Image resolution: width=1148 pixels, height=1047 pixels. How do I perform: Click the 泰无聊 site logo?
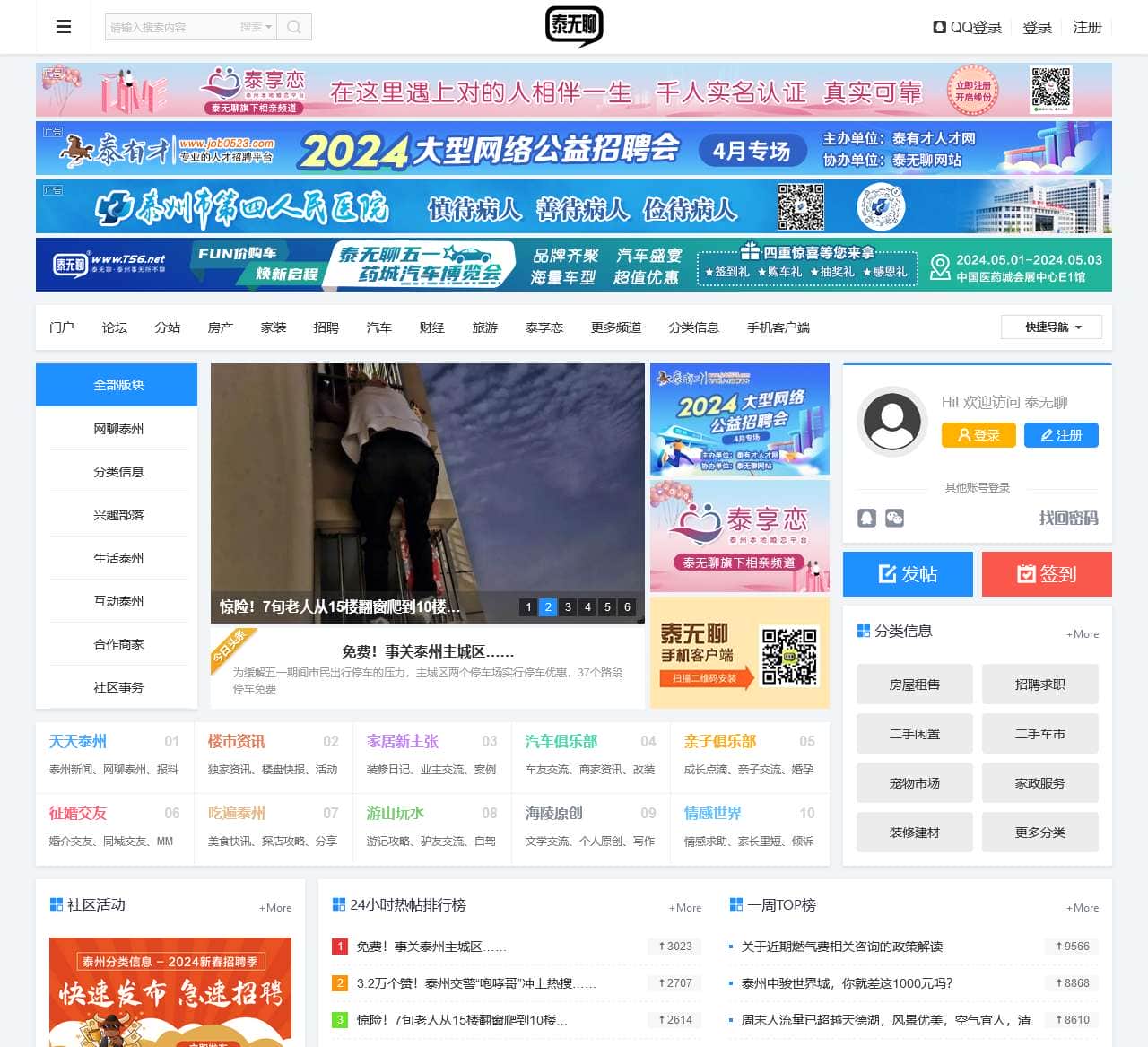(574, 26)
